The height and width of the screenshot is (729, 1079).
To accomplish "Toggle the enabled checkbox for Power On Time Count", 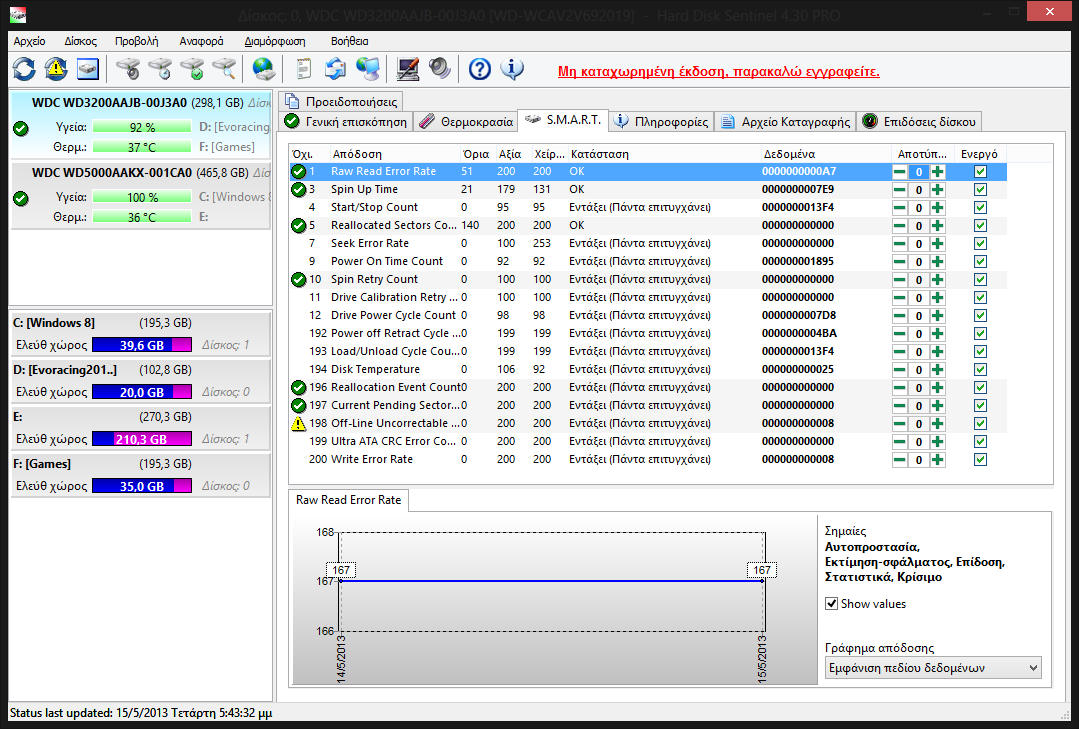I will [981, 262].
